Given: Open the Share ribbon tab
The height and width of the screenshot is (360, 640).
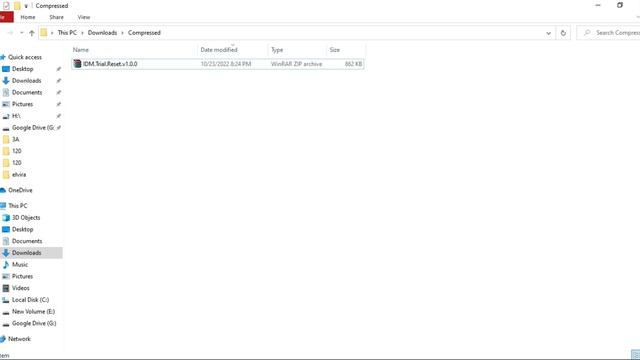Looking at the screenshot, I should point(56,17).
